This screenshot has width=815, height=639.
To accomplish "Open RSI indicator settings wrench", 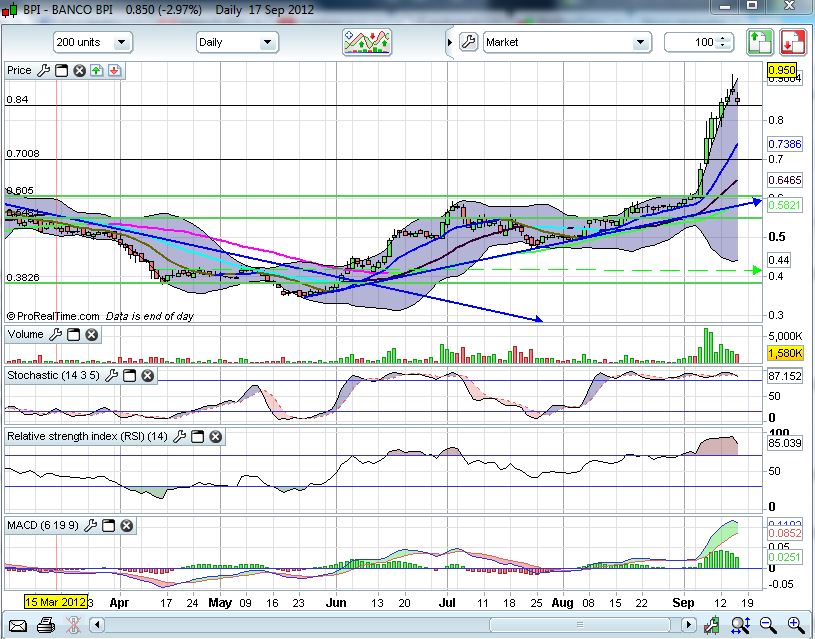I will tap(179, 436).
